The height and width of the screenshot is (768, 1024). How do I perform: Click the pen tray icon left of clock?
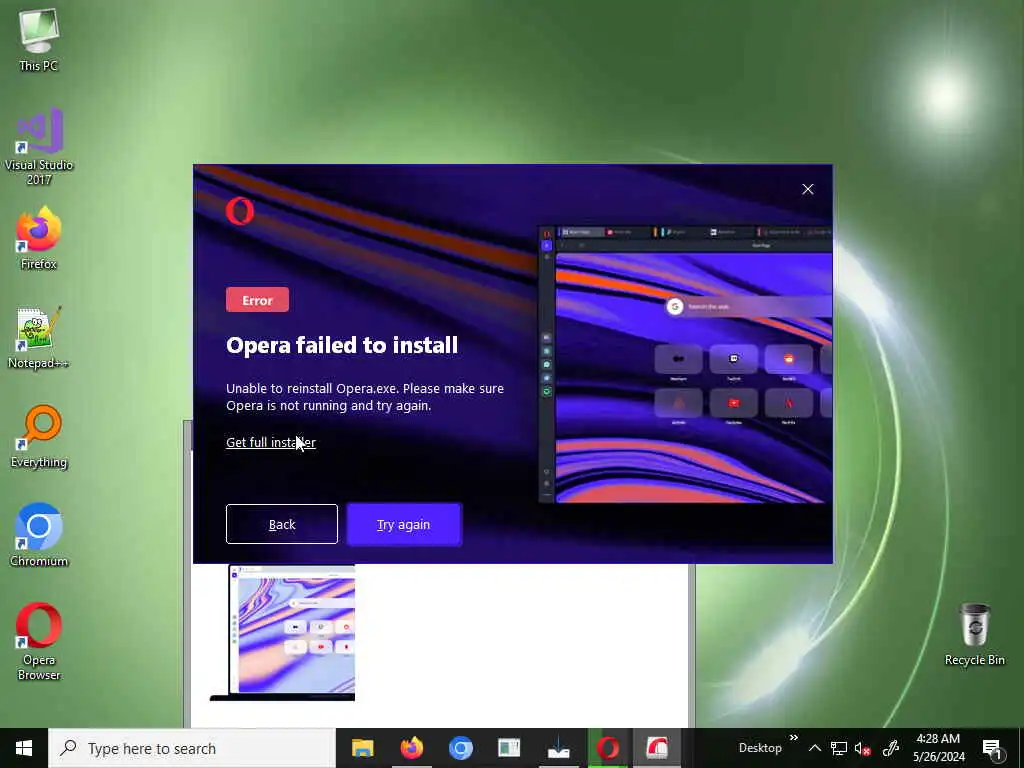coord(889,748)
